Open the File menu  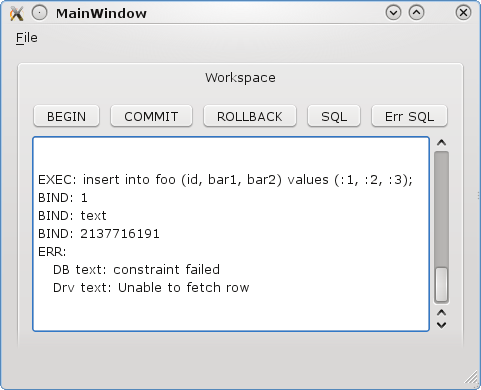[27, 38]
